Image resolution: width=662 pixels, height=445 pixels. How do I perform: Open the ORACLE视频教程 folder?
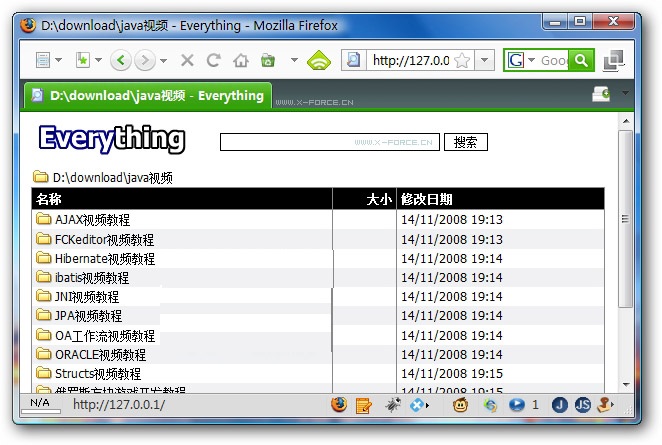pyautogui.click(x=100, y=355)
